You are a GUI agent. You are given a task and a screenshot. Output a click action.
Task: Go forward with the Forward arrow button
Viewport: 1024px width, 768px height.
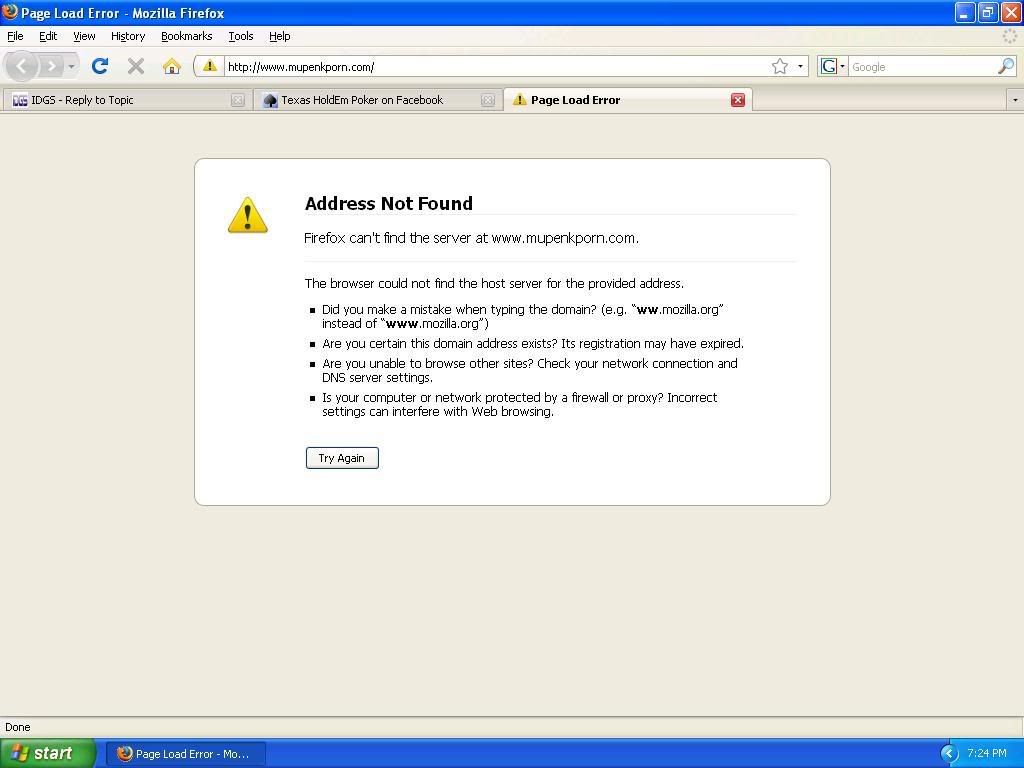click(51, 66)
